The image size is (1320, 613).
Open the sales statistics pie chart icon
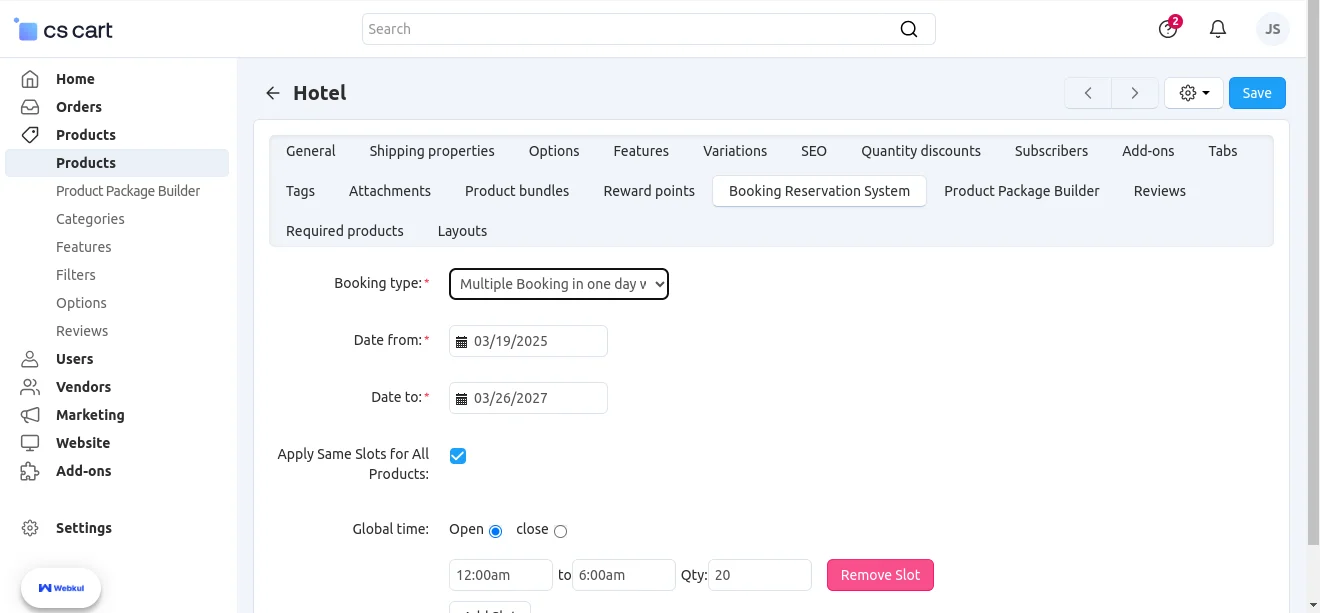(1167, 29)
